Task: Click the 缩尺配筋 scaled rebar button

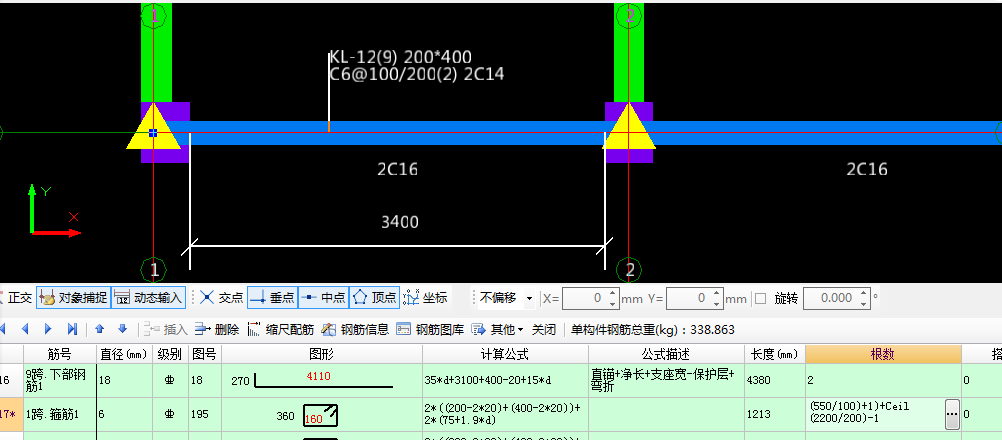Action: [281, 330]
